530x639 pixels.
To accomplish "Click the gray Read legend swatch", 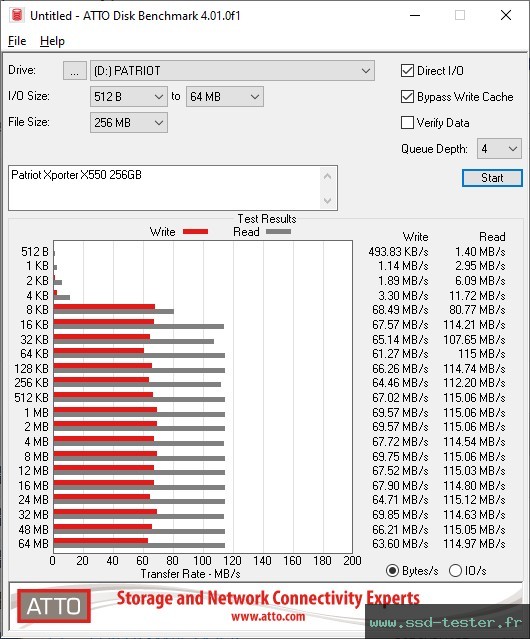I will click(x=278, y=232).
